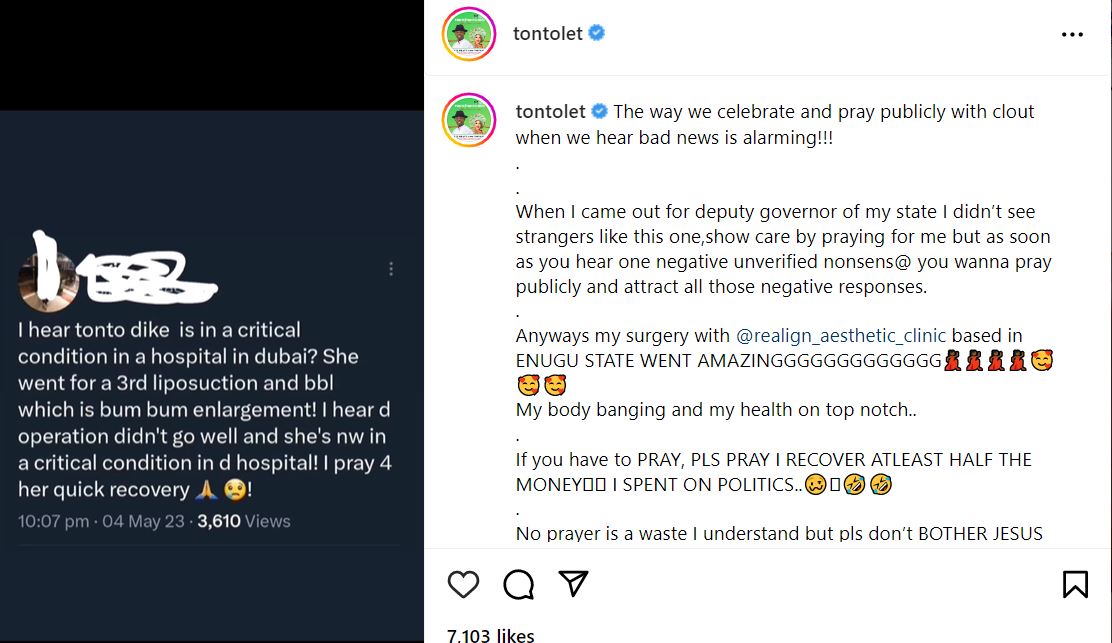Click the praying hands emoji in the tweet

(206, 490)
